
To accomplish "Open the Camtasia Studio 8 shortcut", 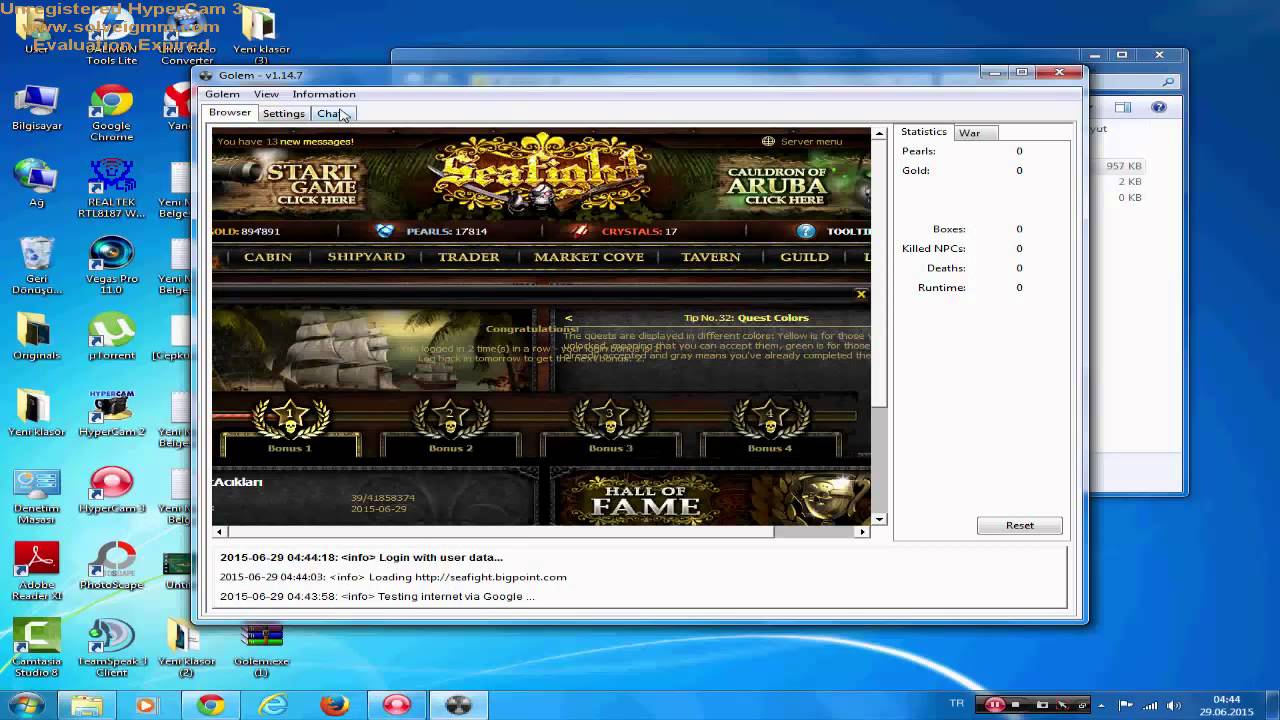I will point(37,648).
